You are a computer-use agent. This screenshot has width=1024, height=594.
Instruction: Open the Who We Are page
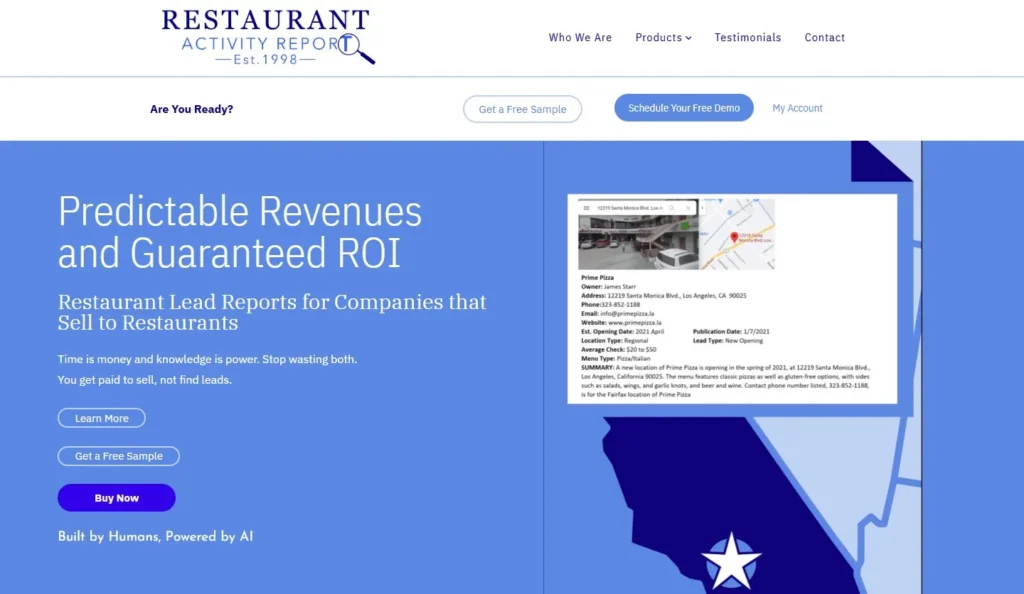[580, 37]
